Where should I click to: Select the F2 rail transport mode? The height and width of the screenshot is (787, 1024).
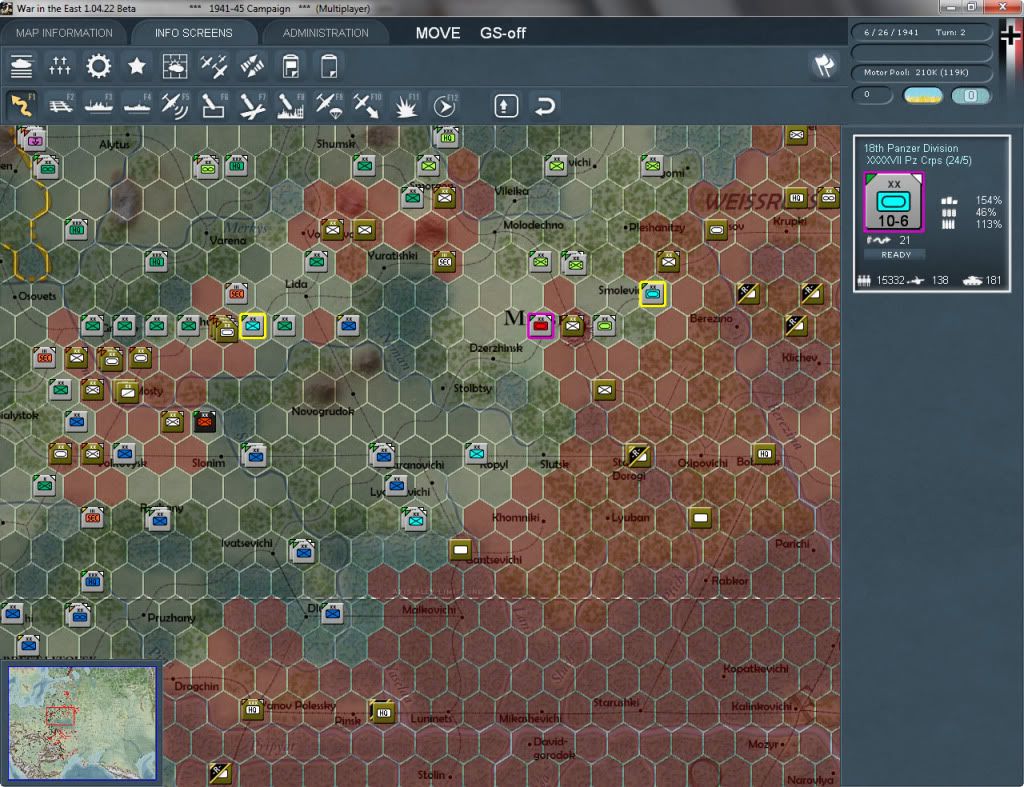coord(61,106)
